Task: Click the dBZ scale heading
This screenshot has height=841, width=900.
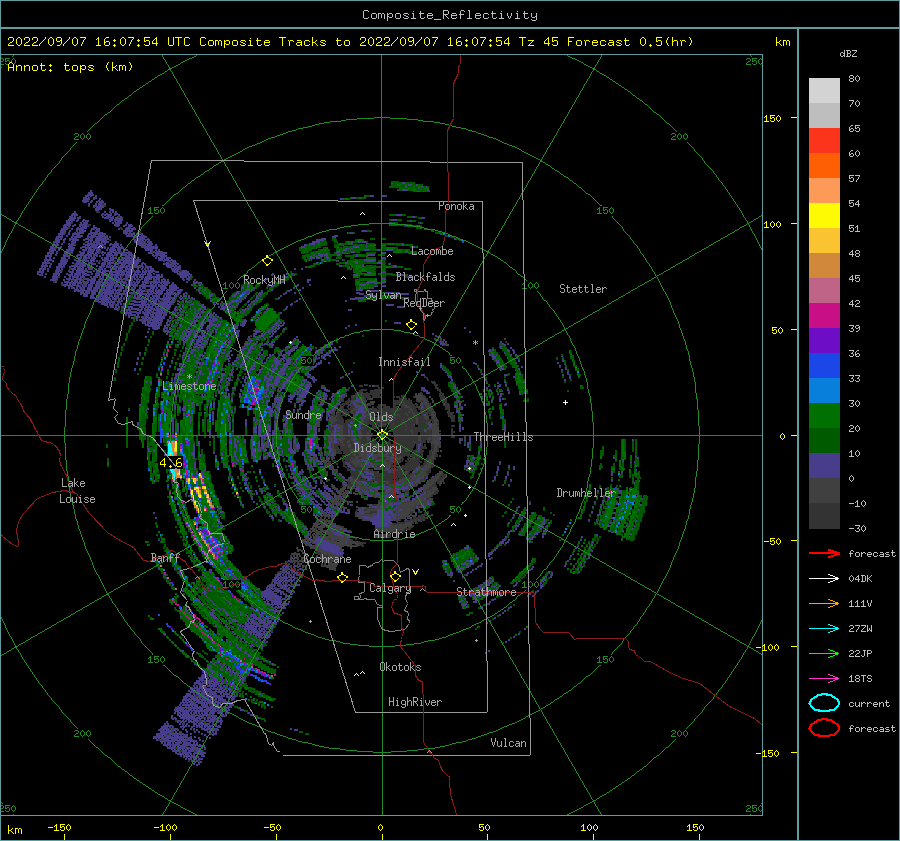Action: (x=848, y=54)
